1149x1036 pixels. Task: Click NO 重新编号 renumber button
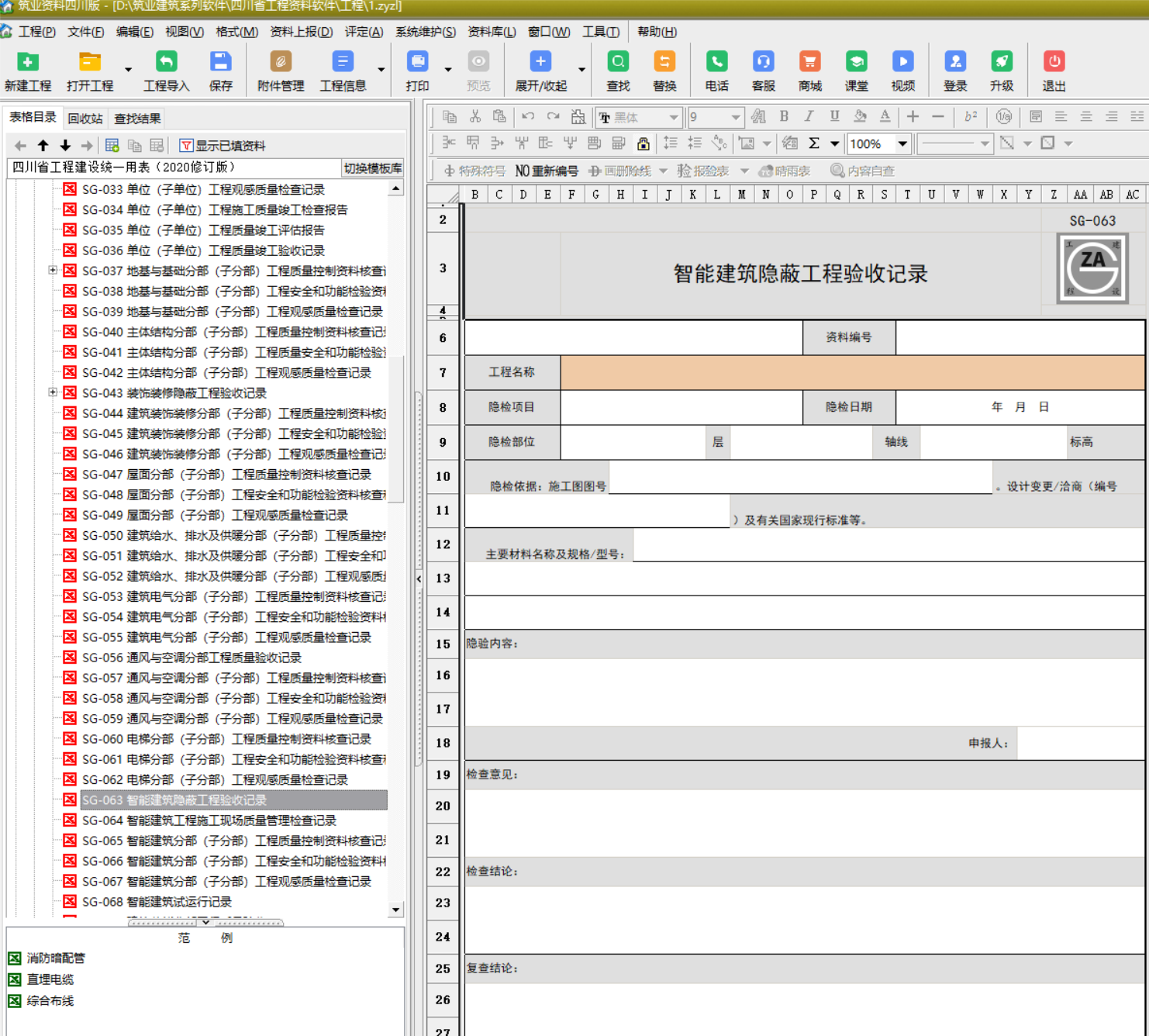[547, 171]
